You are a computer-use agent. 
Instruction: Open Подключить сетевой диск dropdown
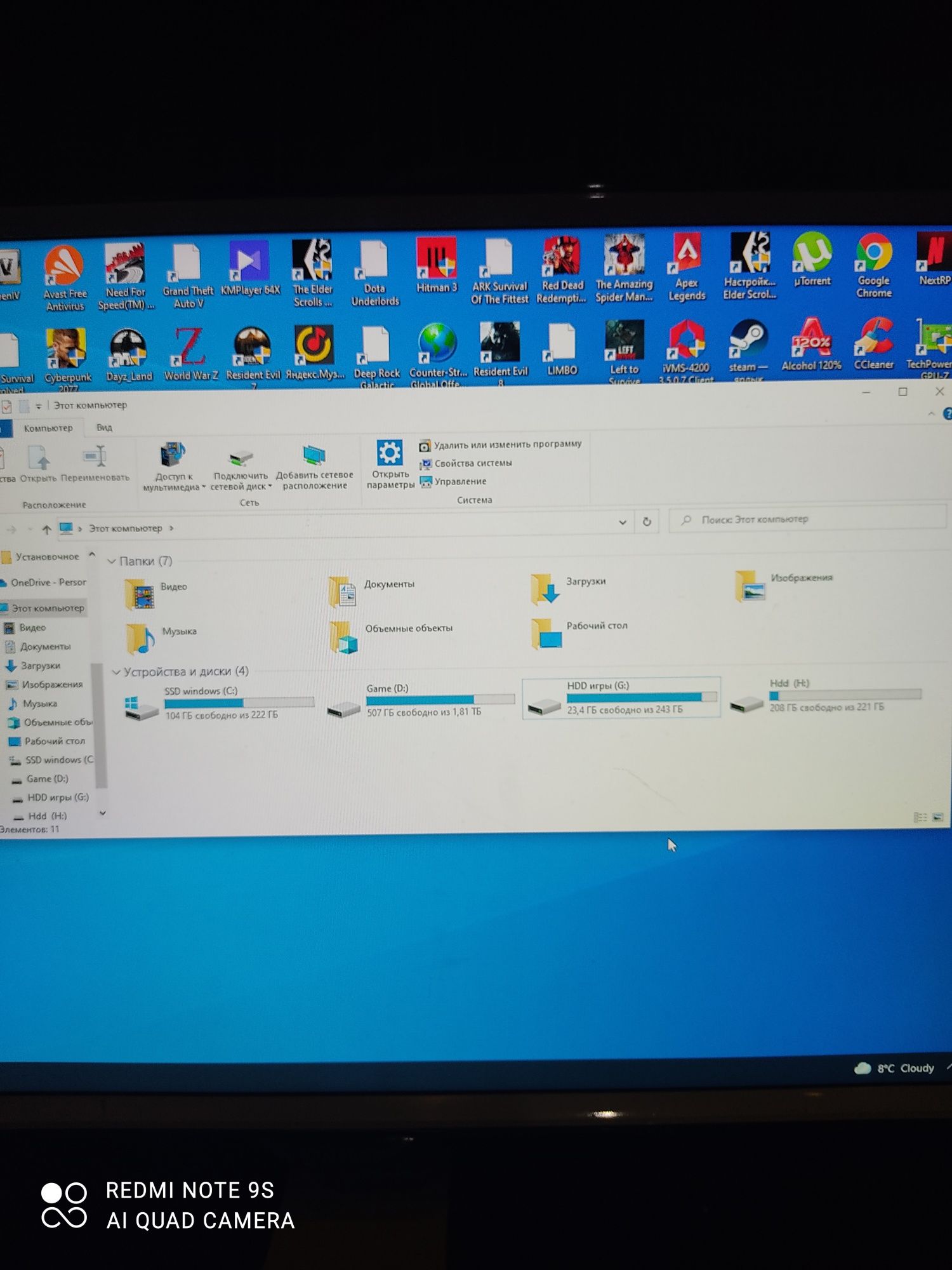click(x=241, y=470)
